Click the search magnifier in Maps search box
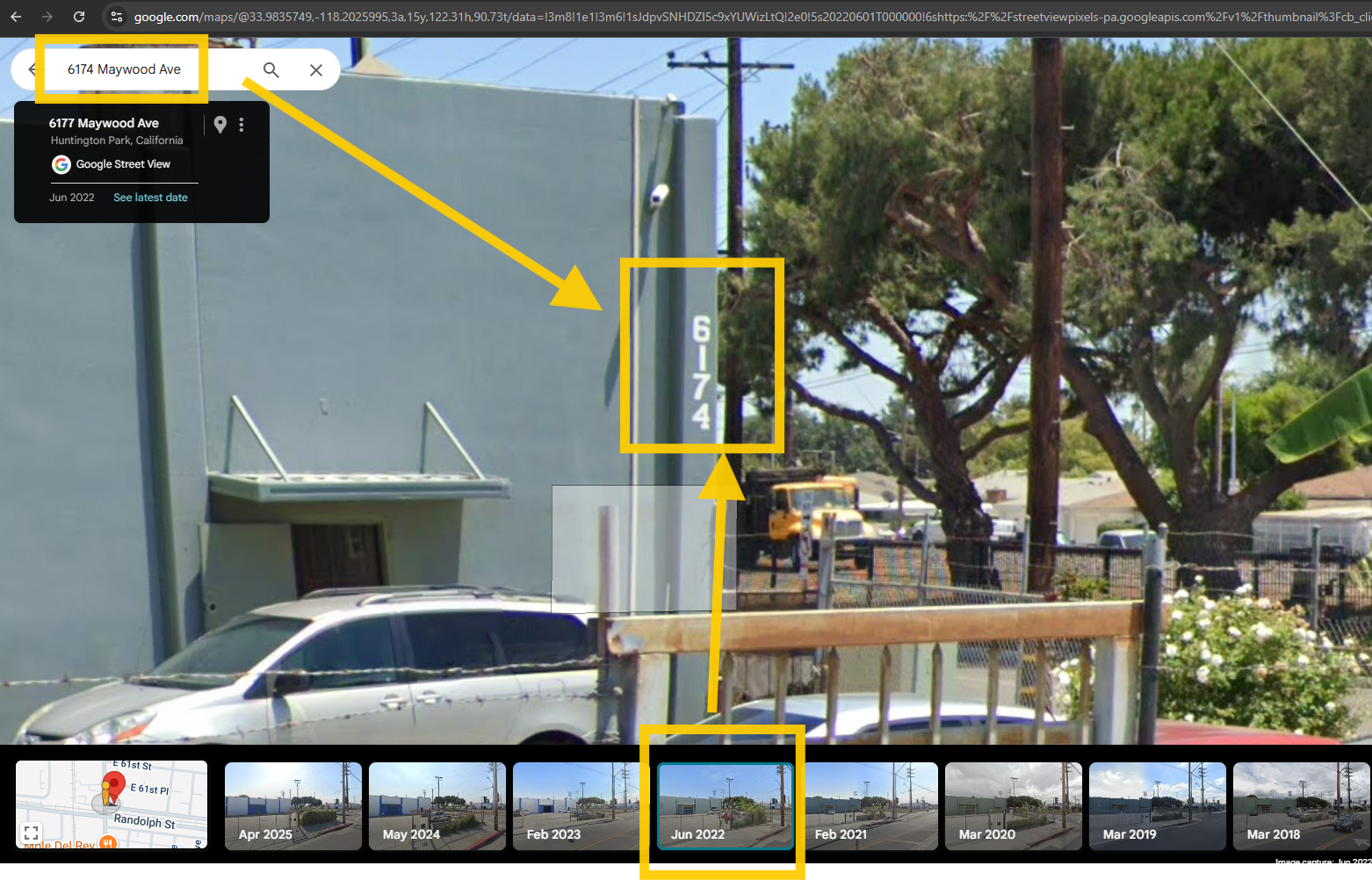This screenshot has height=880, width=1372. click(271, 70)
